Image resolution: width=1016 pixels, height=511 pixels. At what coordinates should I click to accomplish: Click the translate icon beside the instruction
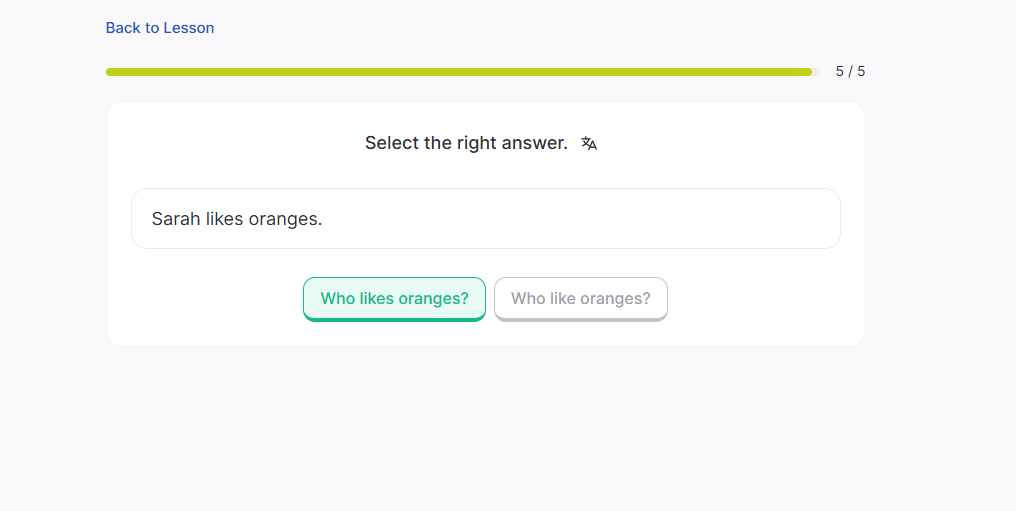coord(589,144)
